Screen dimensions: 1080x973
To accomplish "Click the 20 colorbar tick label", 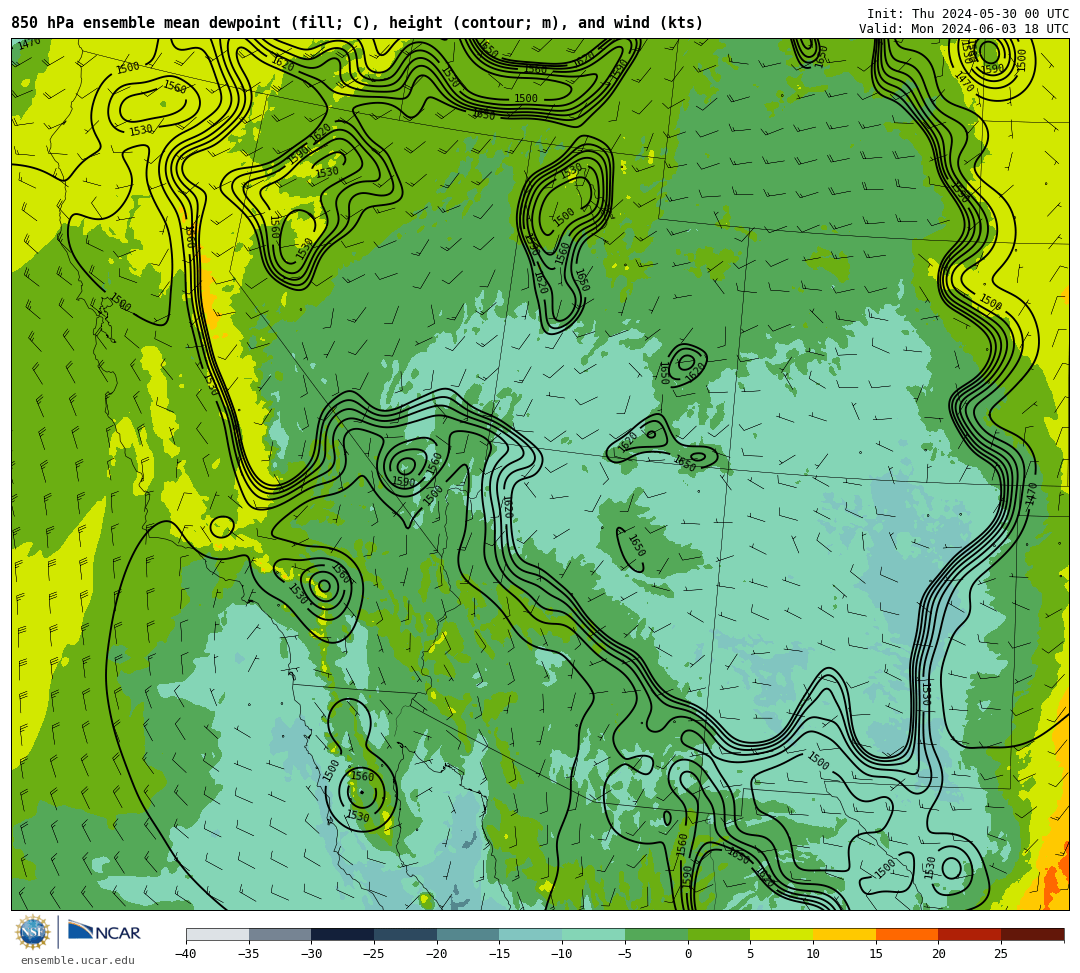I will [x=939, y=954].
